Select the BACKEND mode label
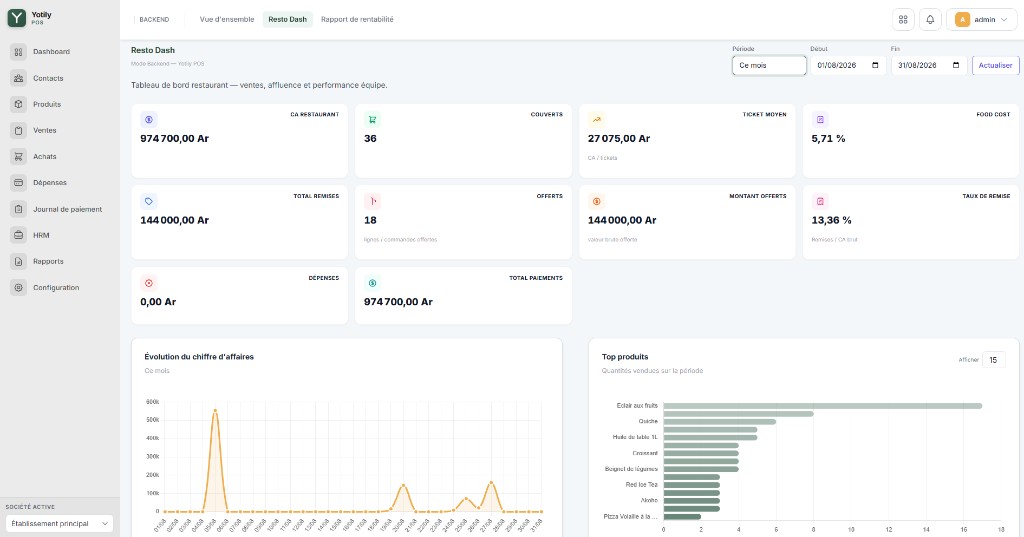1024x537 pixels. (x=154, y=20)
